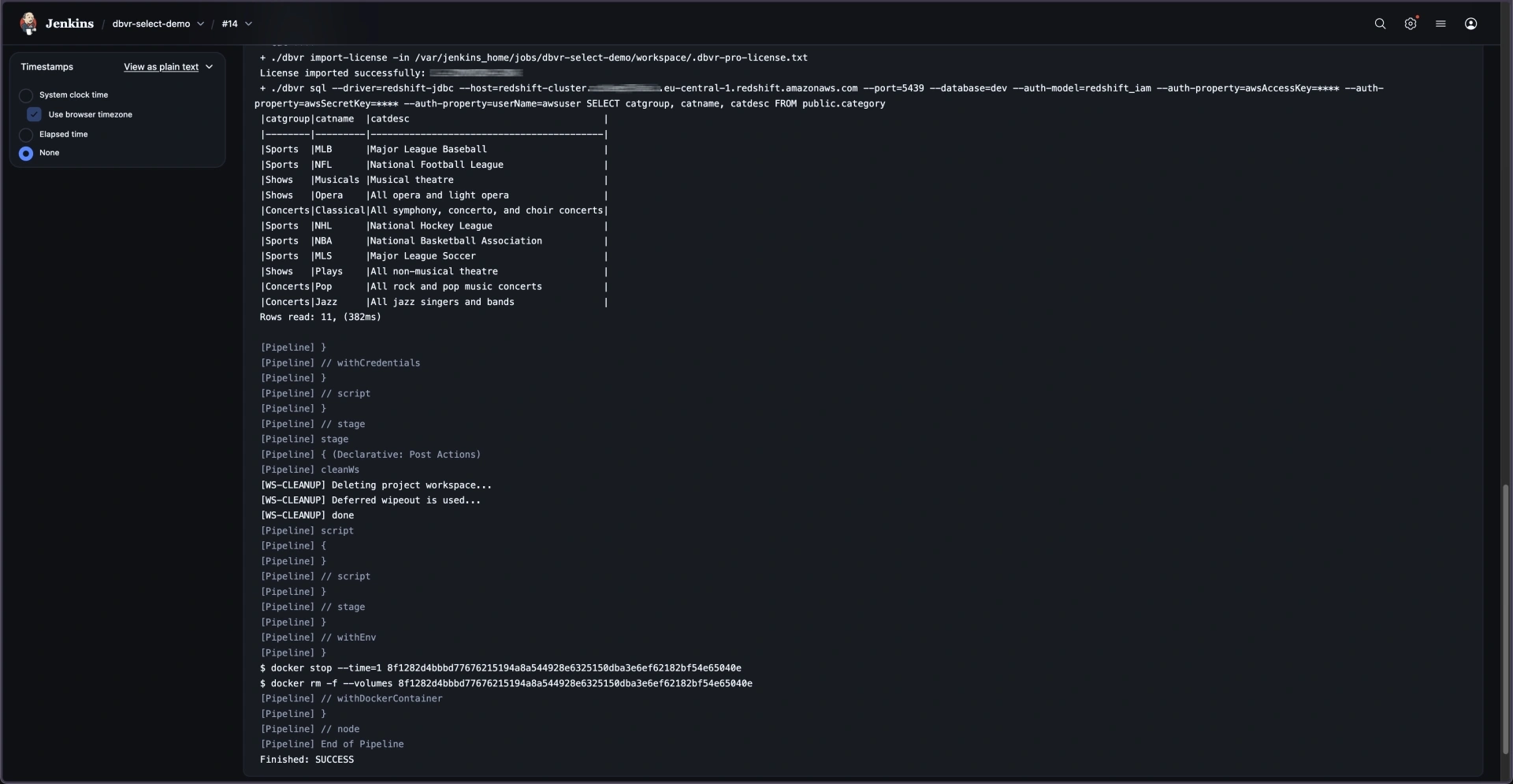Select System clock time timestamp option

pyautogui.click(x=26, y=95)
